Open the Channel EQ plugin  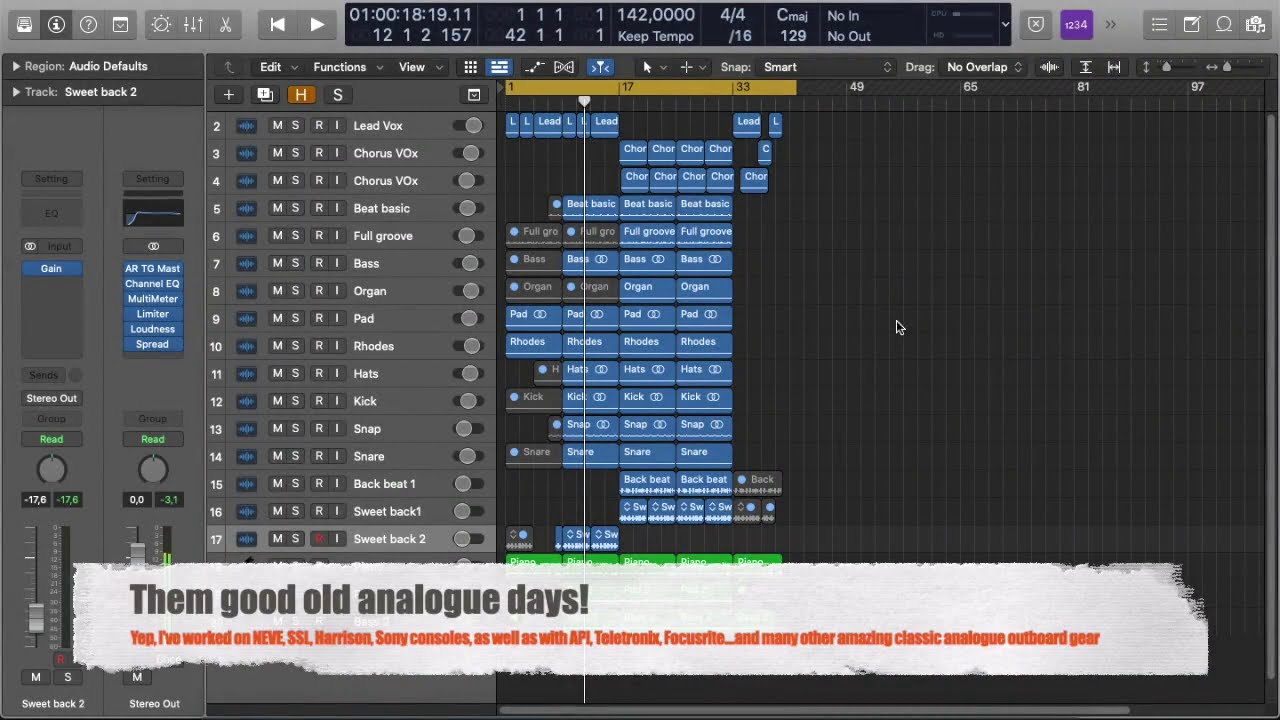(x=152, y=284)
